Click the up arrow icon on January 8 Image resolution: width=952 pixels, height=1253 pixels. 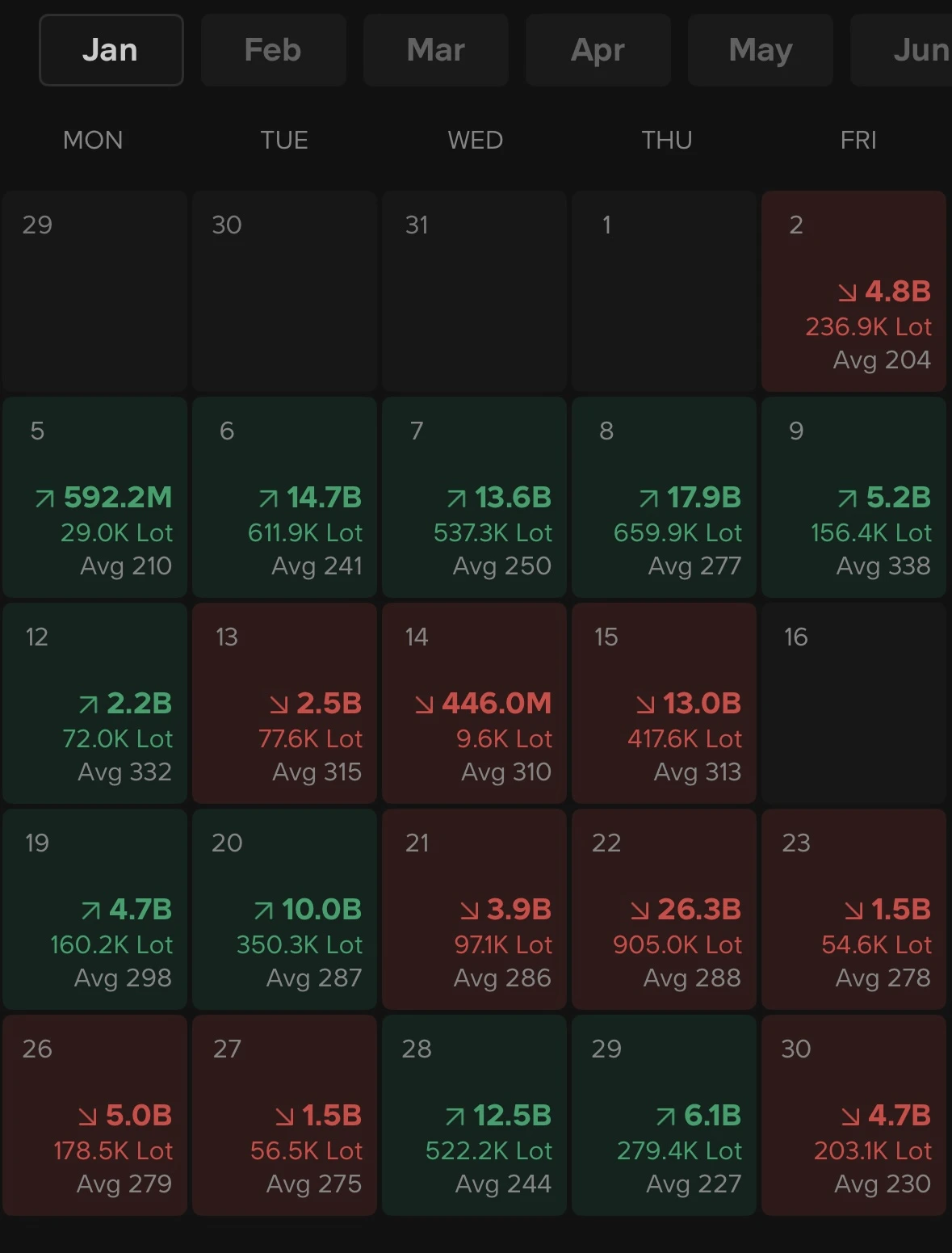click(648, 499)
